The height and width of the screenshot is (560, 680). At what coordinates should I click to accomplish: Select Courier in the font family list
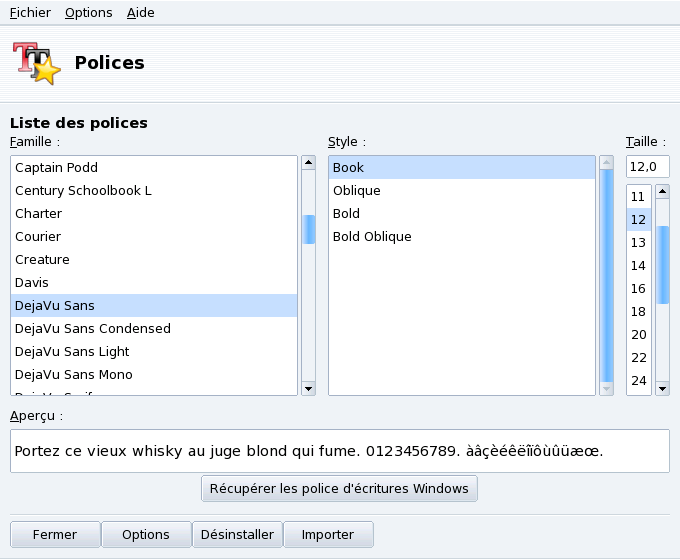pyautogui.click(x=38, y=236)
